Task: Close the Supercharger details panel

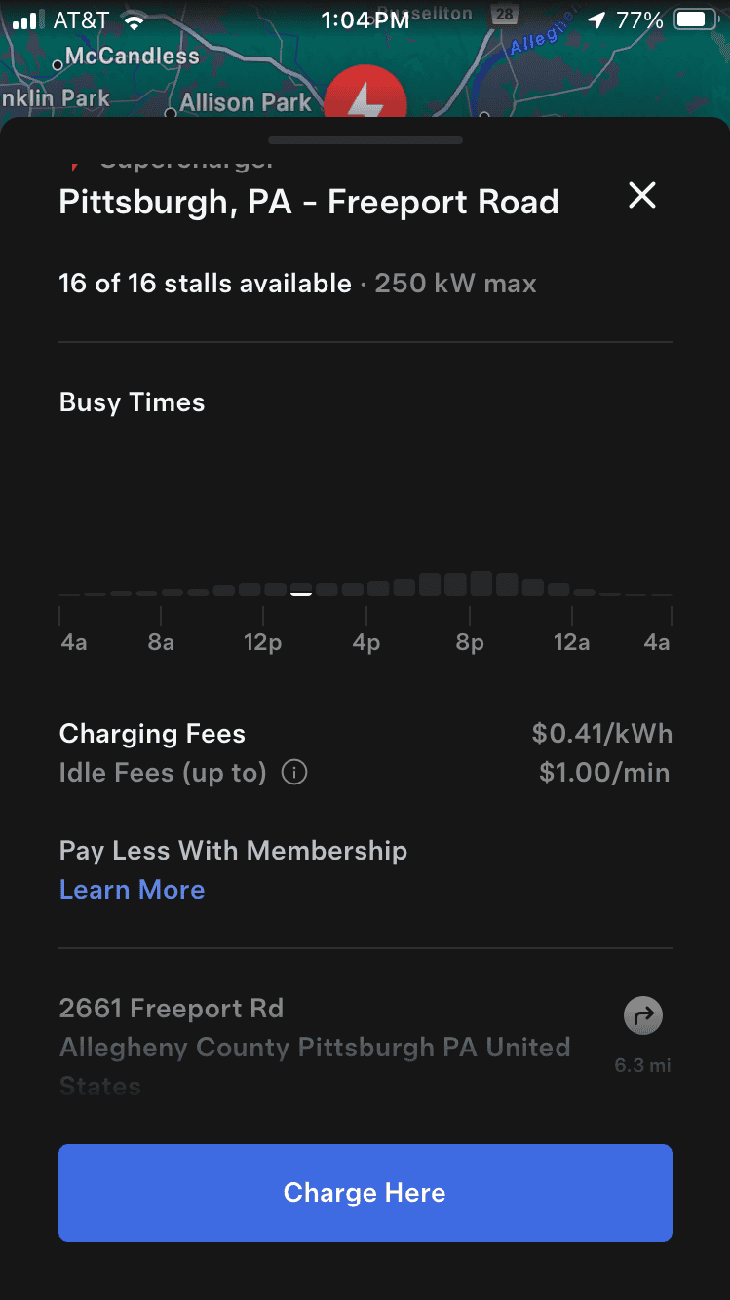Action: (642, 196)
